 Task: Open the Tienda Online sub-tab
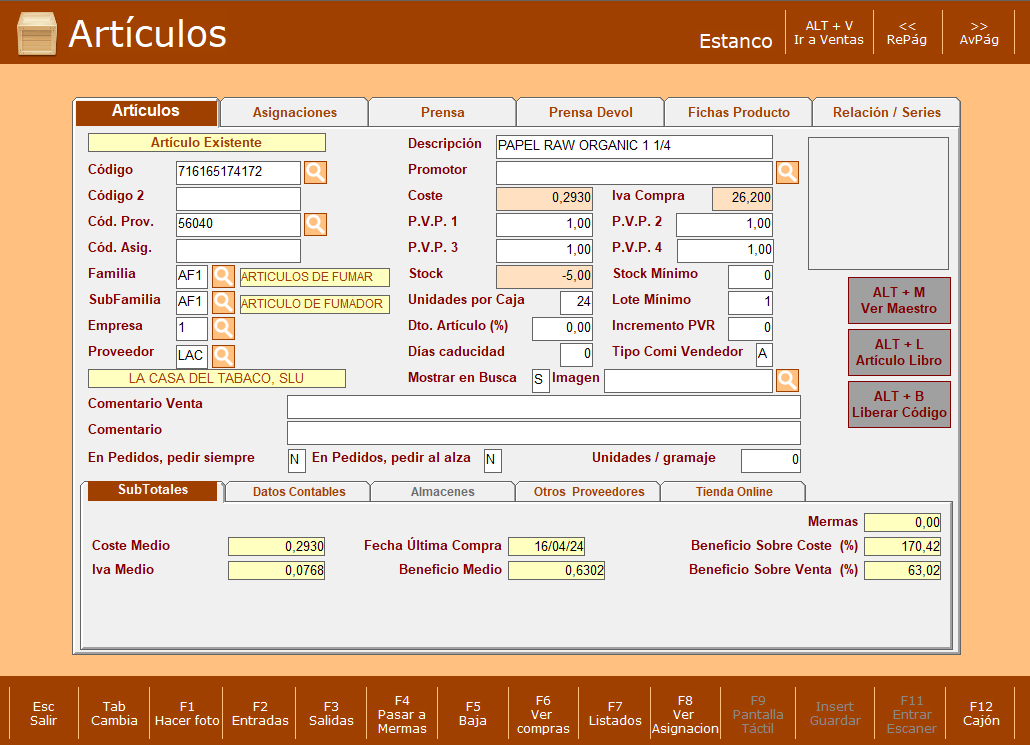tap(734, 491)
